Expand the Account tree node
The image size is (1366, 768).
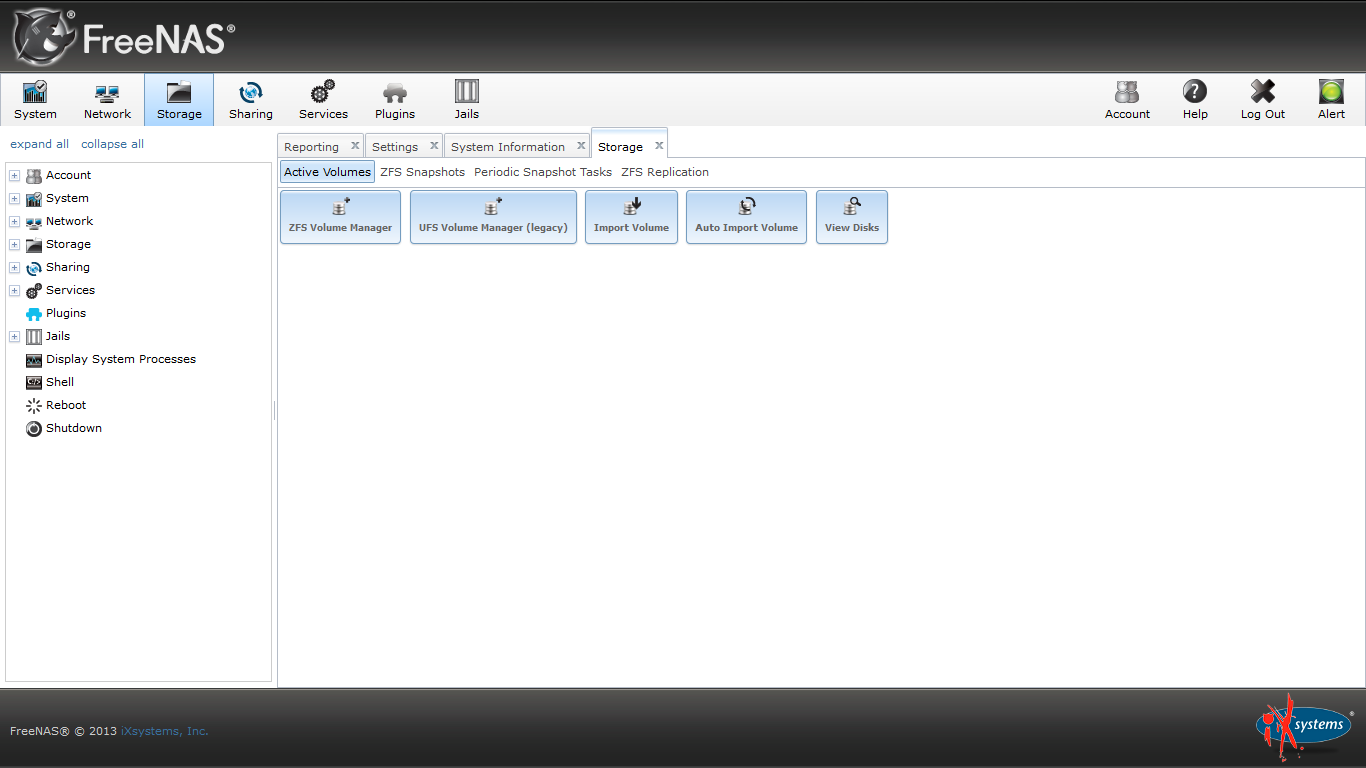click(x=15, y=176)
